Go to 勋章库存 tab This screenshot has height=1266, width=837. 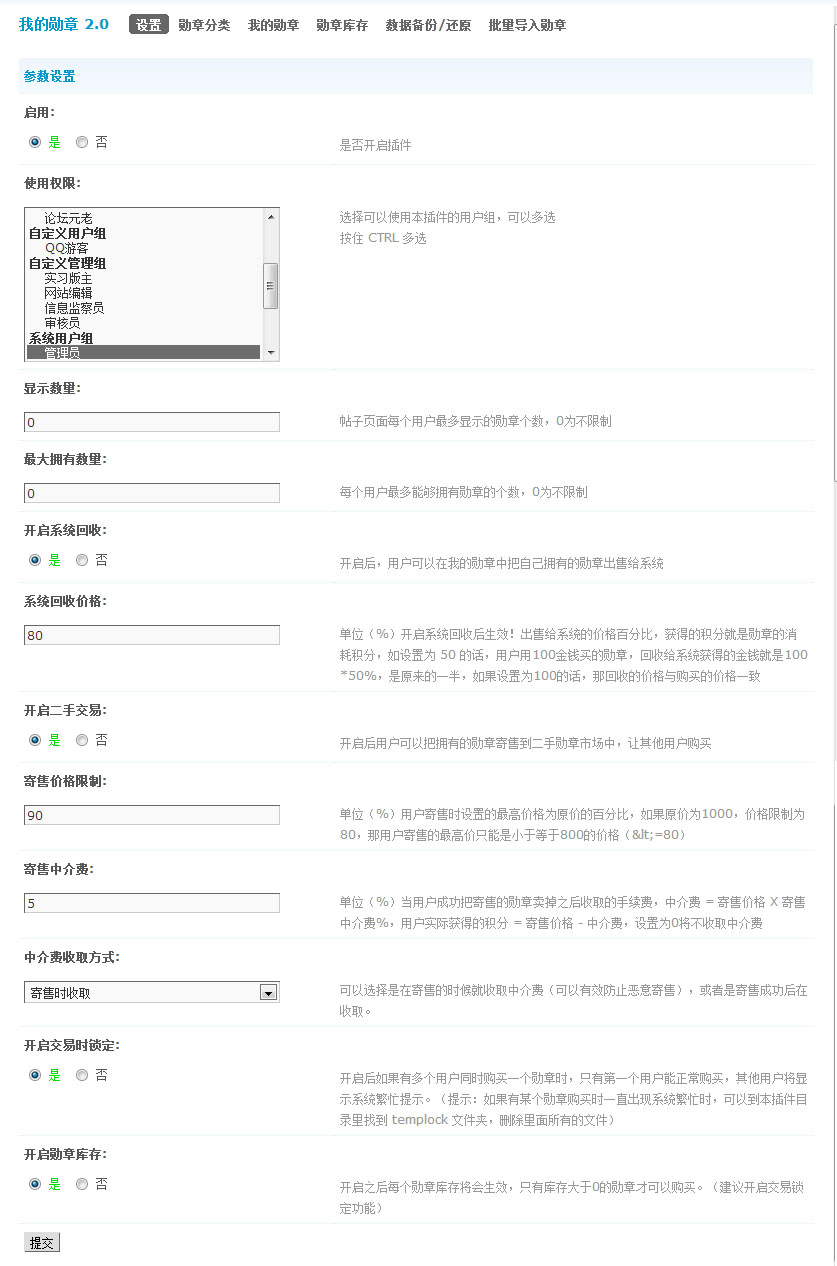tap(342, 25)
